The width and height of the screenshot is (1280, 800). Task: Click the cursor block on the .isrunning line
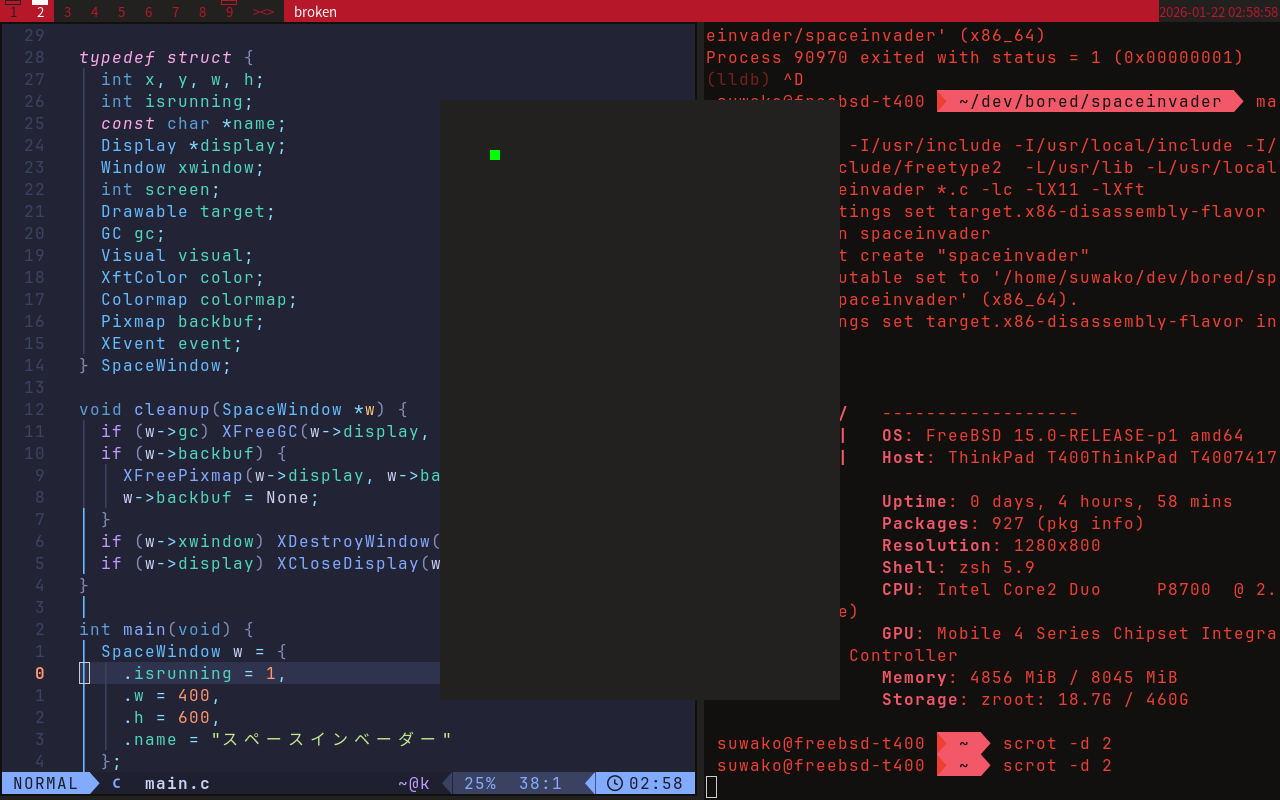point(85,673)
